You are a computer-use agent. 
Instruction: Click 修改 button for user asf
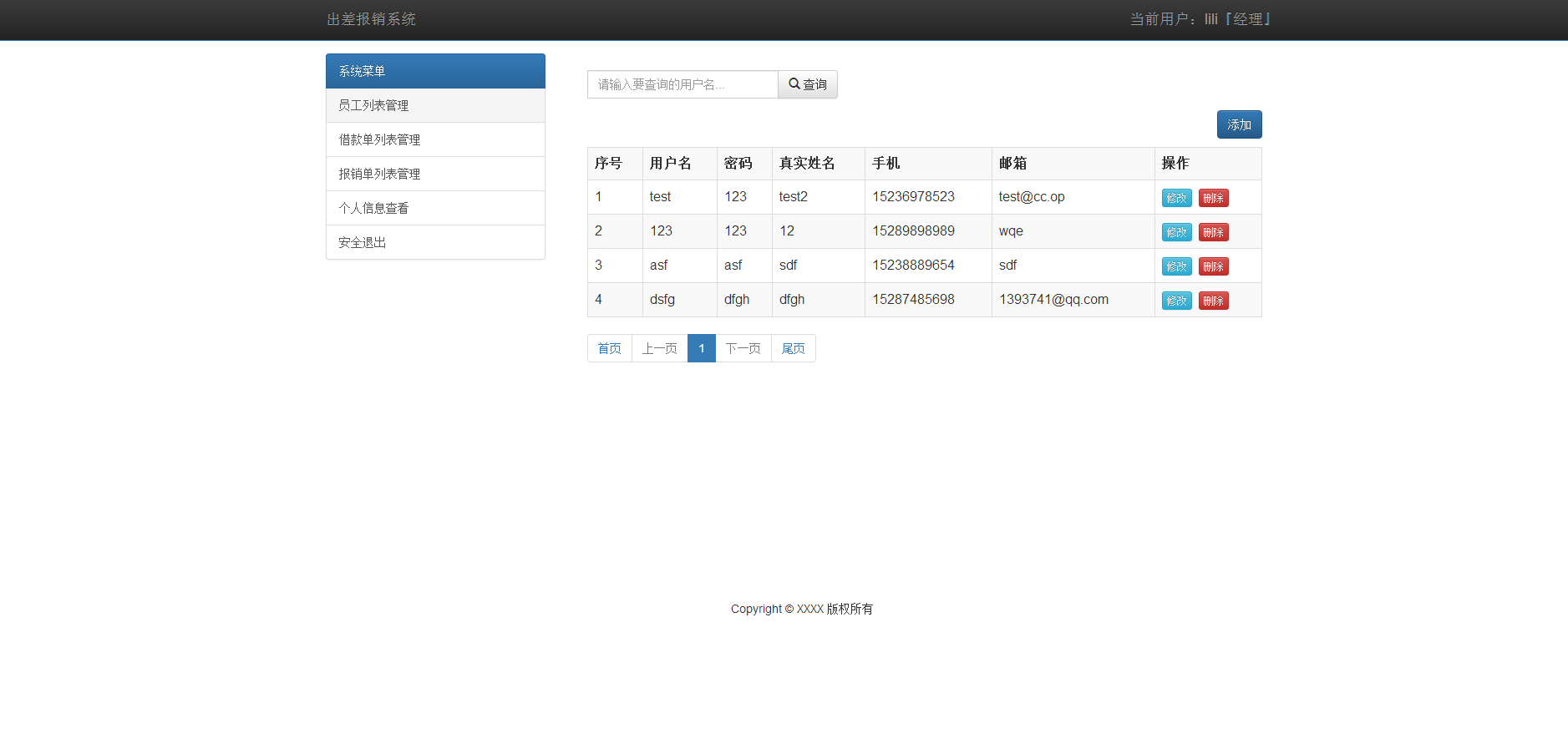tap(1176, 266)
